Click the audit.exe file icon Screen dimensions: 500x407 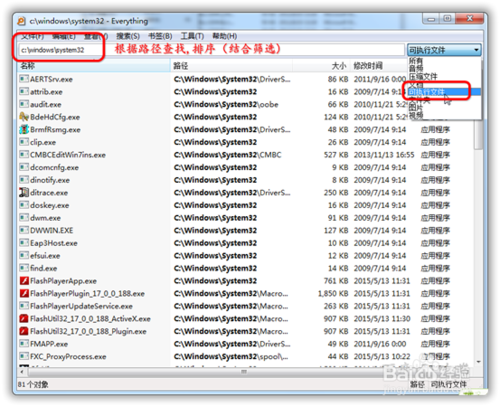pos(24,104)
